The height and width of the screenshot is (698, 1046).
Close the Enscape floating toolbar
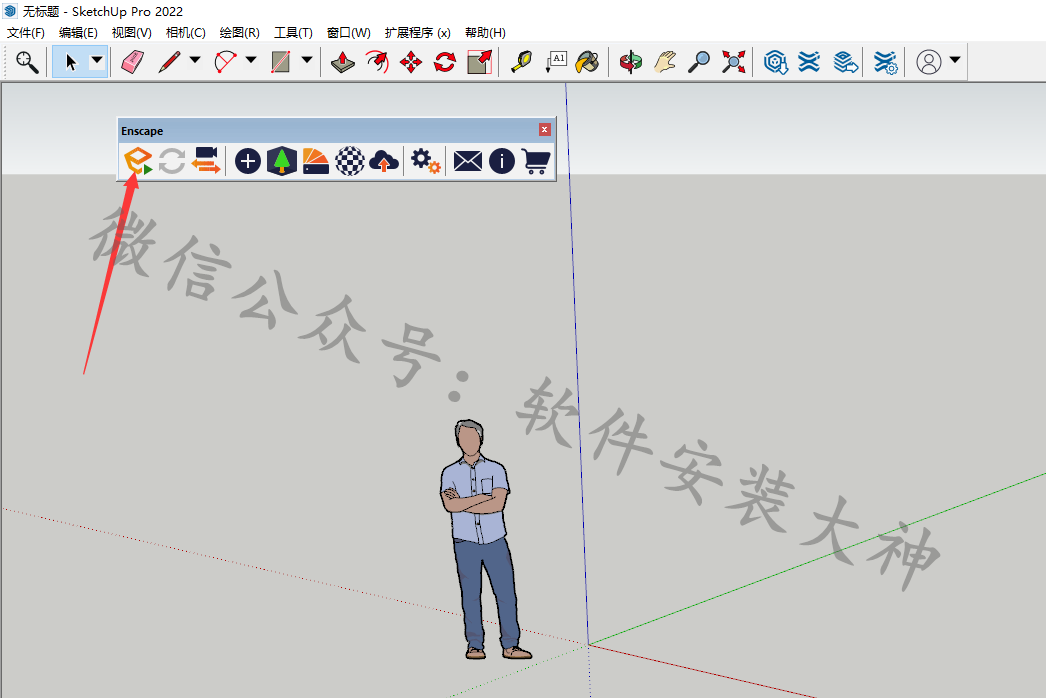pos(545,129)
